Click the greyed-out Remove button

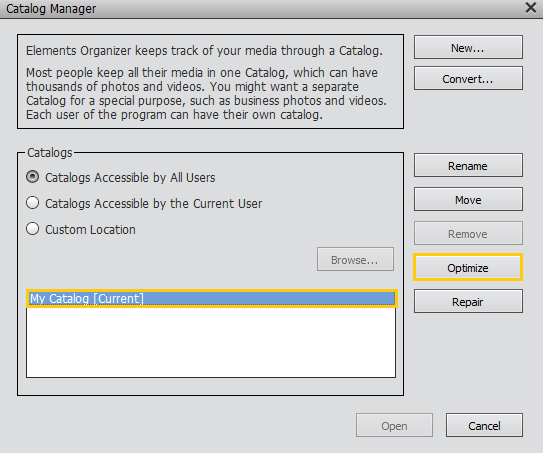point(468,233)
